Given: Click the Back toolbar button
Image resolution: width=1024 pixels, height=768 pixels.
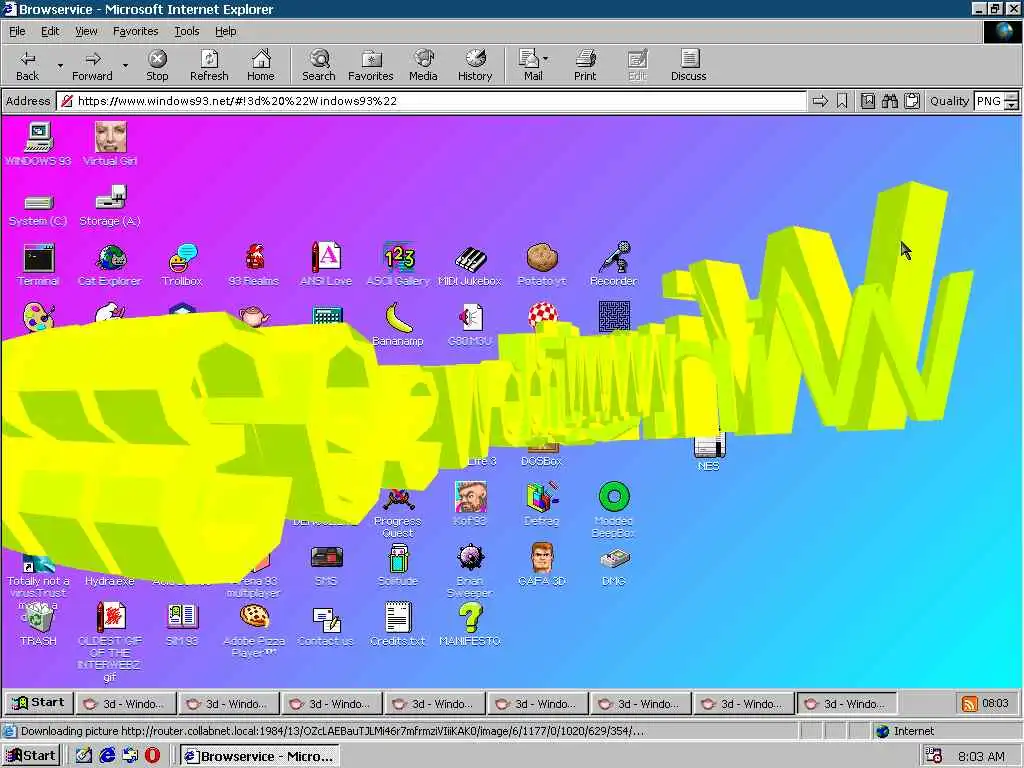Looking at the screenshot, I should 27,65.
